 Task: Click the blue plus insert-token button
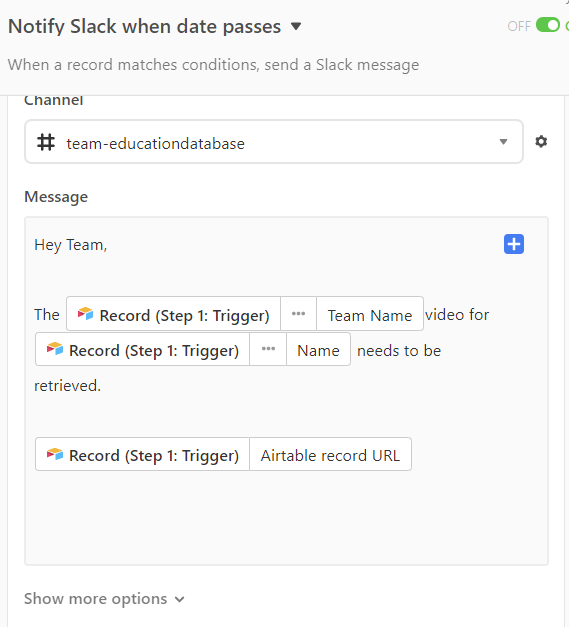coord(513,244)
